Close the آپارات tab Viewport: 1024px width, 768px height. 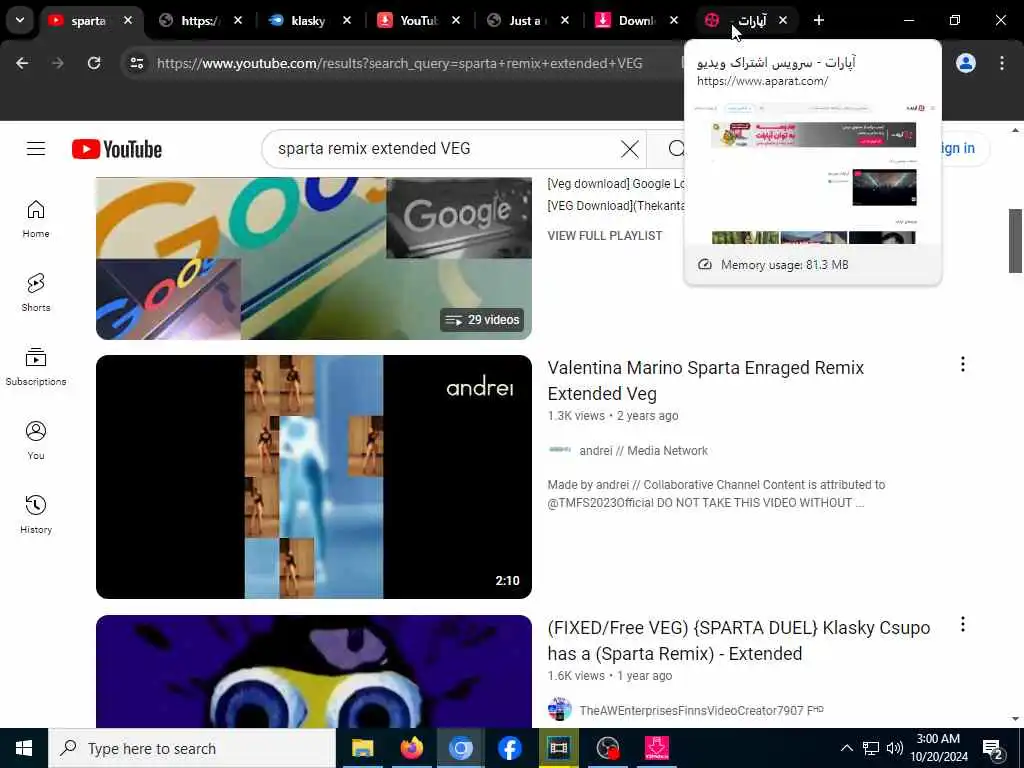pos(783,20)
